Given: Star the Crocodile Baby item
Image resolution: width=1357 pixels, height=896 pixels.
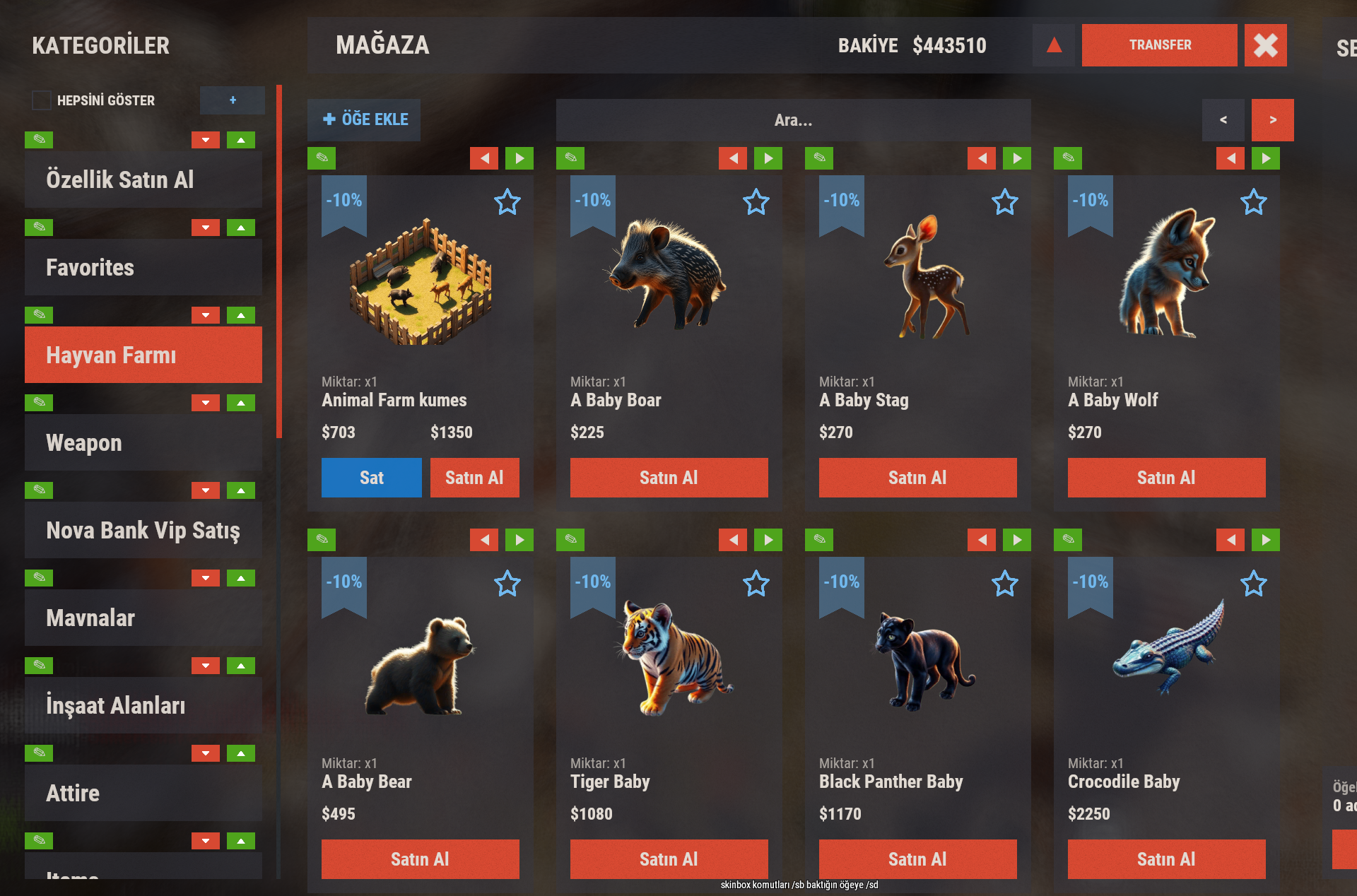Looking at the screenshot, I should (1253, 584).
